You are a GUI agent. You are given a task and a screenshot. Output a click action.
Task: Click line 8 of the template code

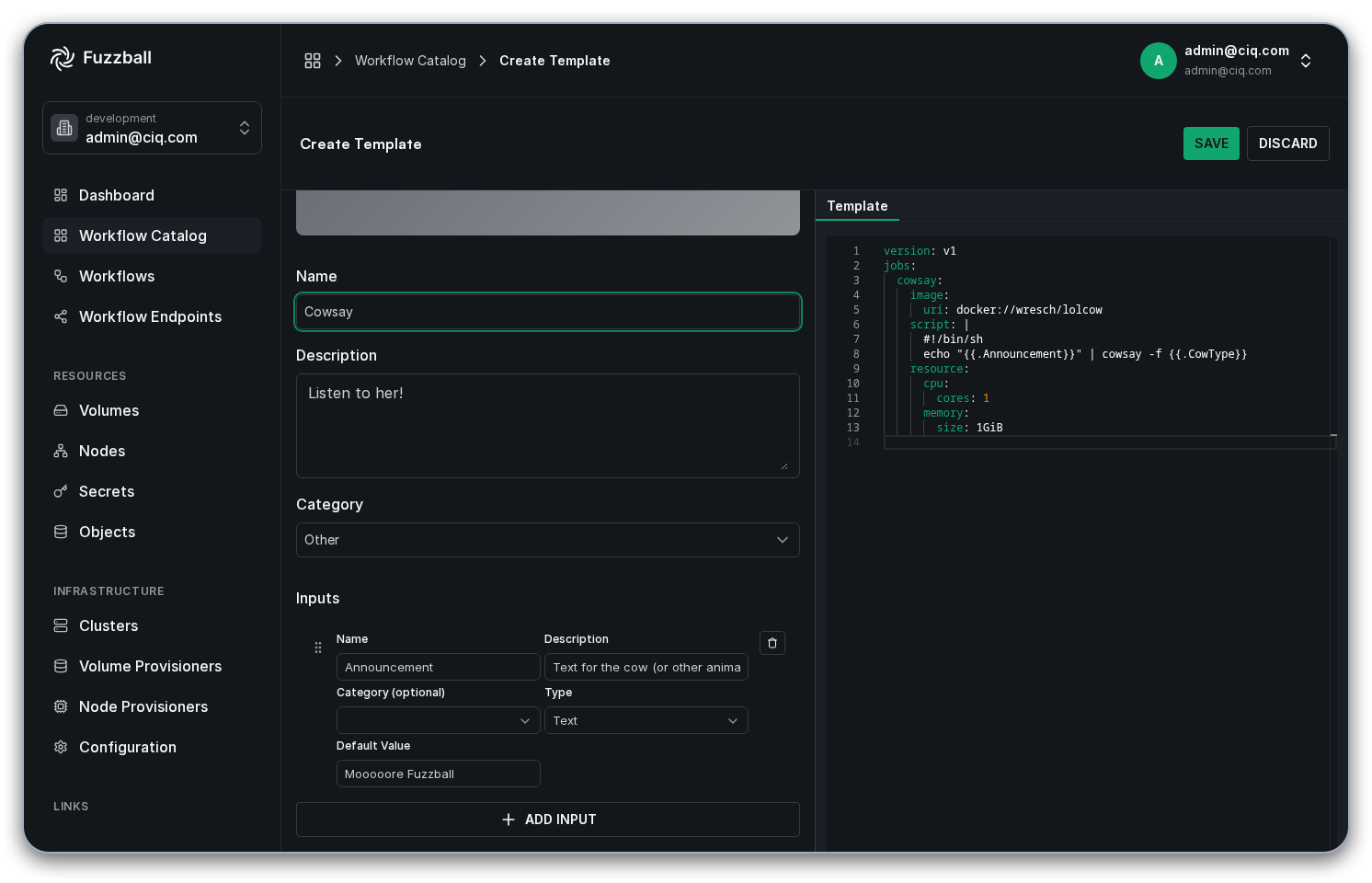(x=1085, y=354)
